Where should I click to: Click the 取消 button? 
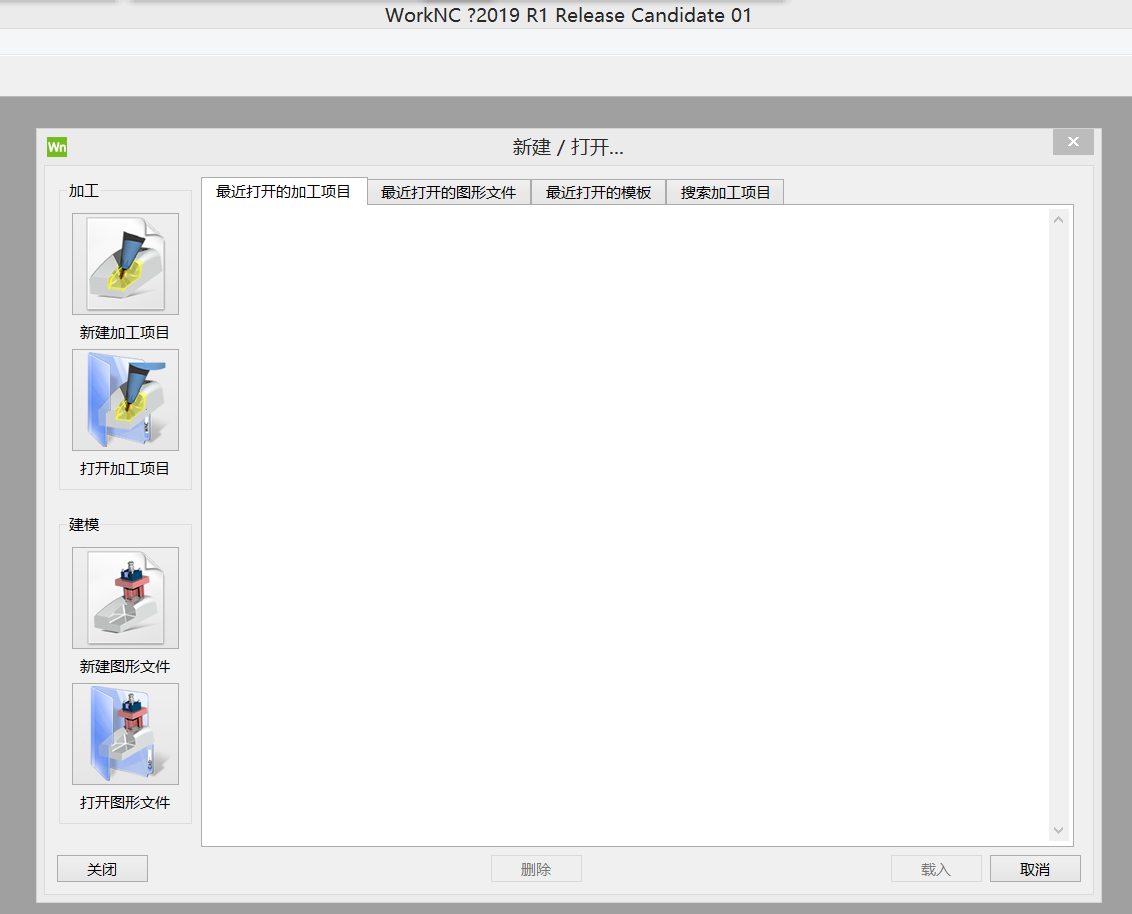tap(1035, 869)
